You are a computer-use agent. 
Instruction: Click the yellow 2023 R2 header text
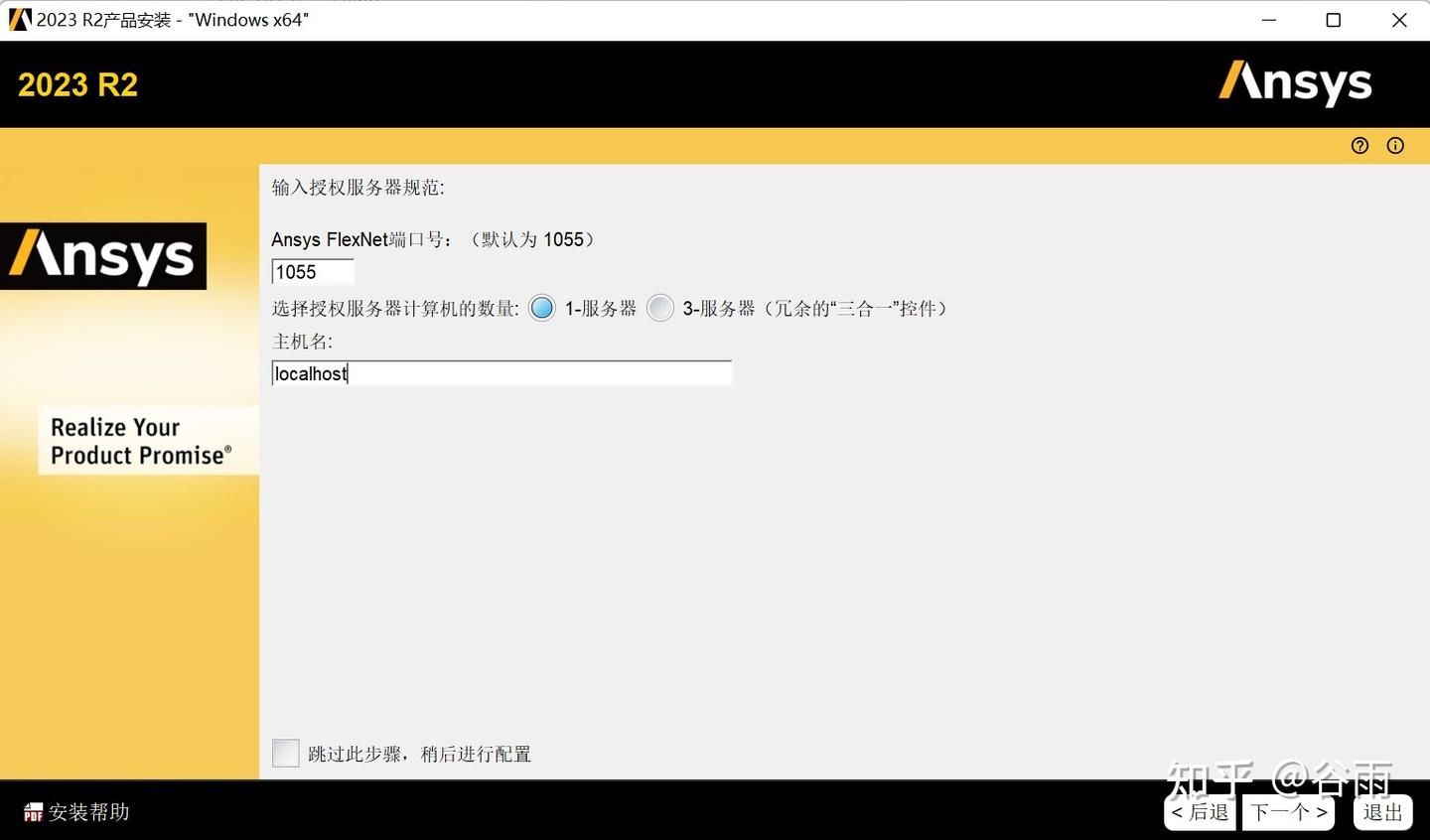(77, 84)
